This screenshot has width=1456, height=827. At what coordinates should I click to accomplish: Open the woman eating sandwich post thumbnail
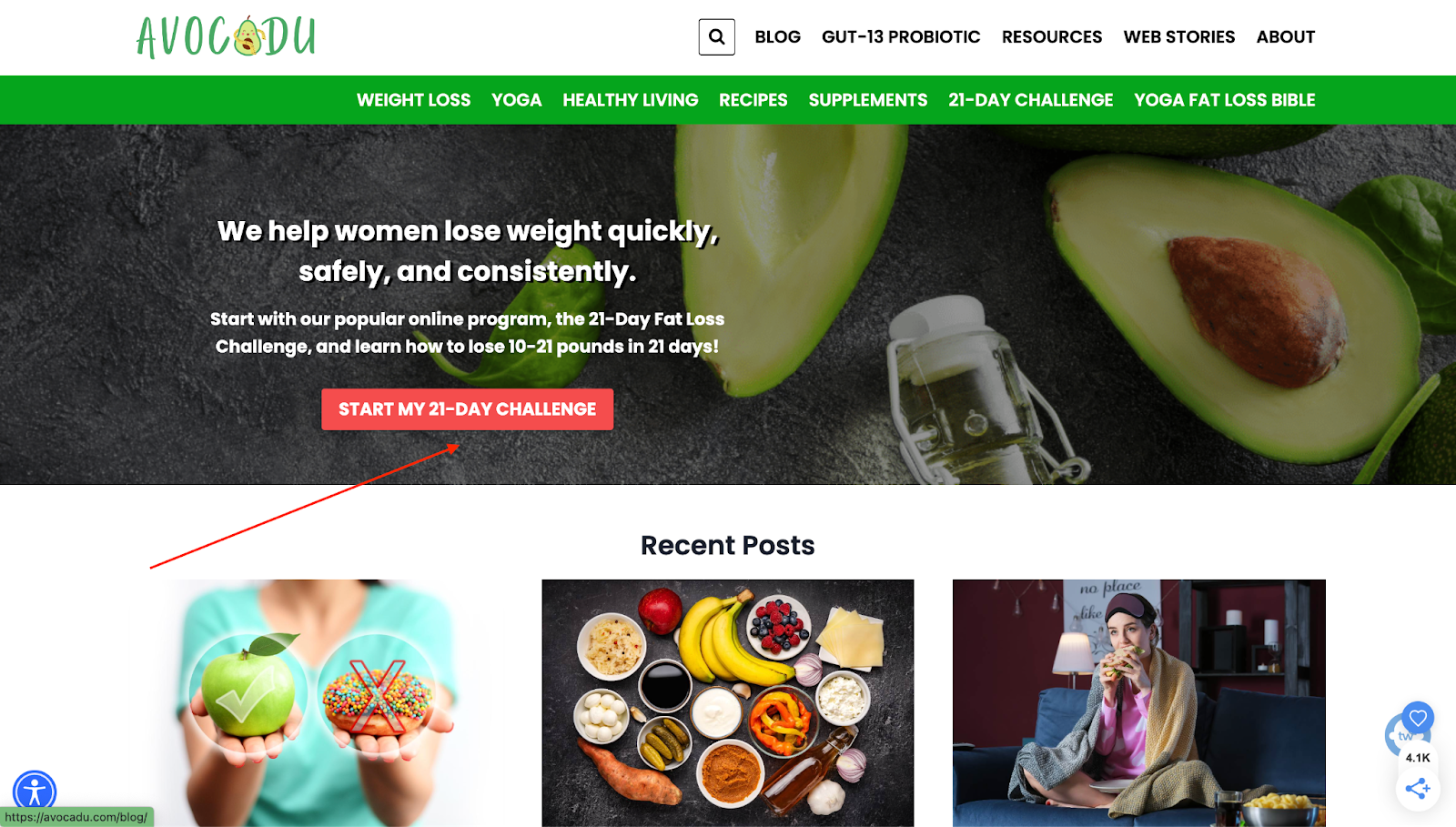(x=1138, y=702)
